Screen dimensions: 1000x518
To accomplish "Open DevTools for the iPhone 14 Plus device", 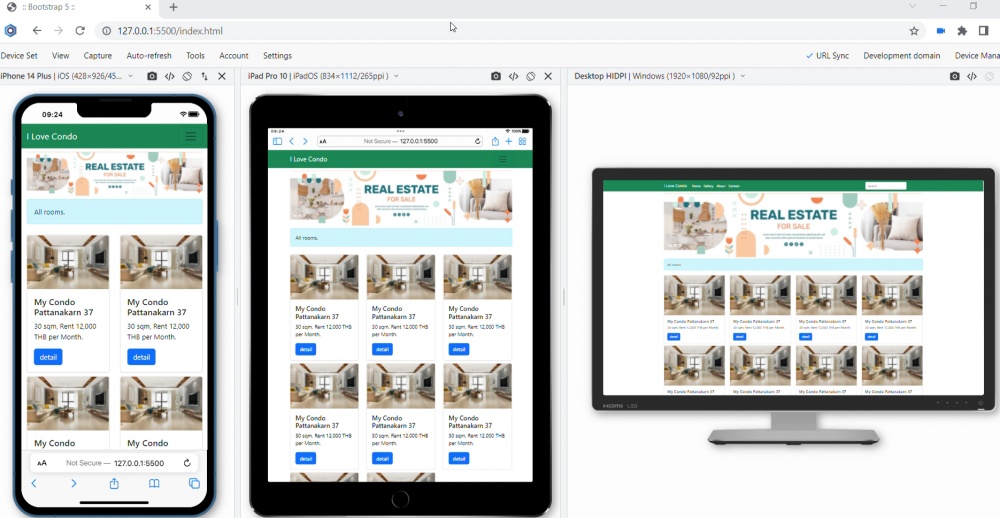I will pos(170,76).
